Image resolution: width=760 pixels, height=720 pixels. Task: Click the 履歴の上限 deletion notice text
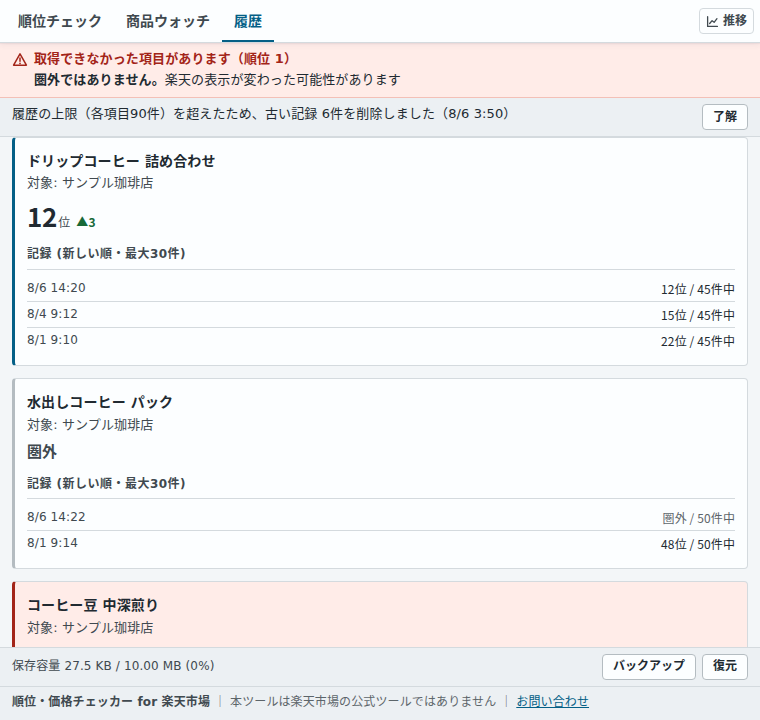[x=260, y=113]
